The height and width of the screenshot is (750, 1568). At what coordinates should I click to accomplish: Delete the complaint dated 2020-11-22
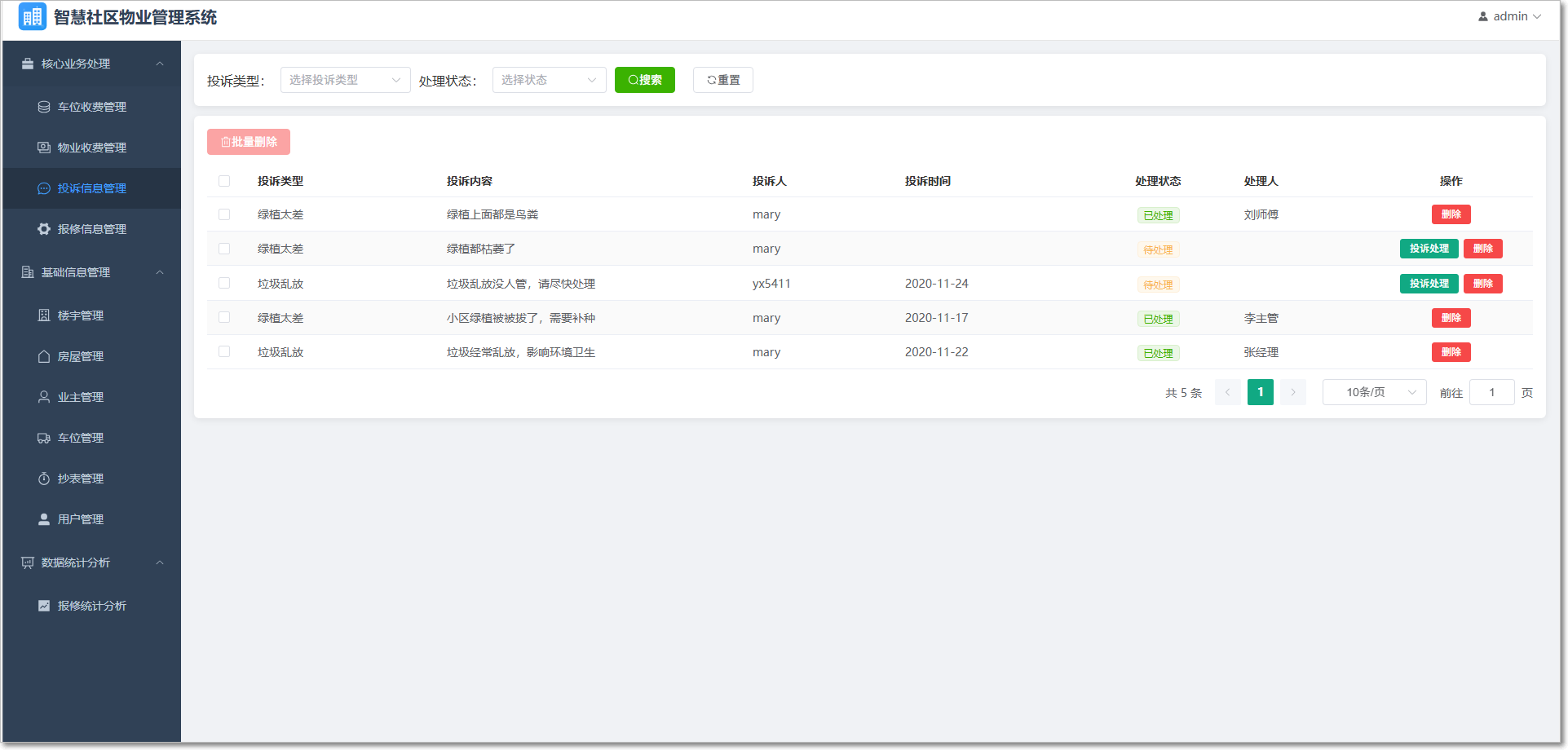pyautogui.click(x=1451, y=352)
